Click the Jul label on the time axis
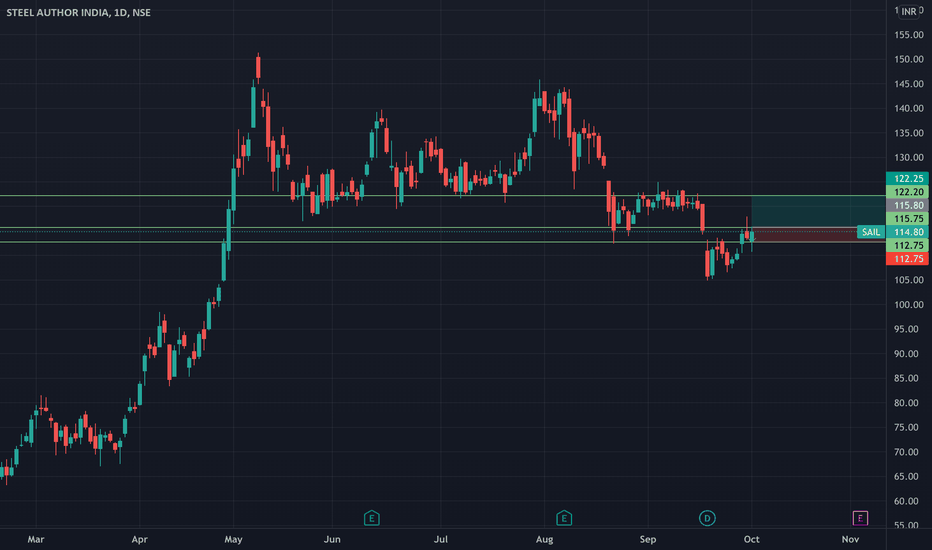Image resolution: width=932 pixels, height=550 pixels. coord(440,539)
